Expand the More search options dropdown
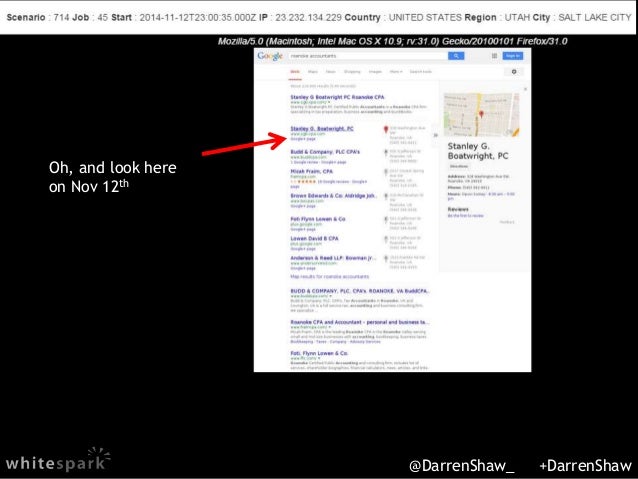 pos(396,72)
